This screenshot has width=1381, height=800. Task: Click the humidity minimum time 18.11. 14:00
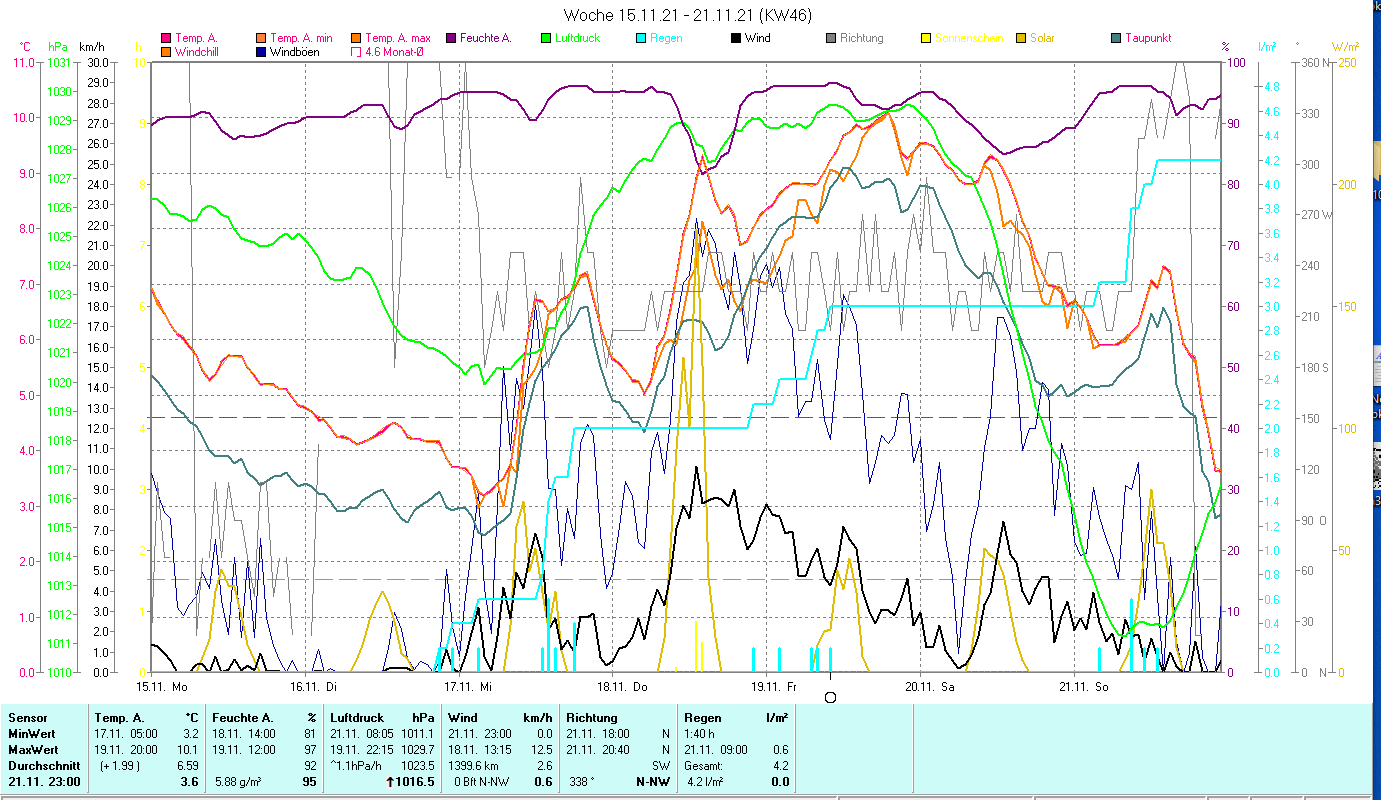[x=245, y=734]
